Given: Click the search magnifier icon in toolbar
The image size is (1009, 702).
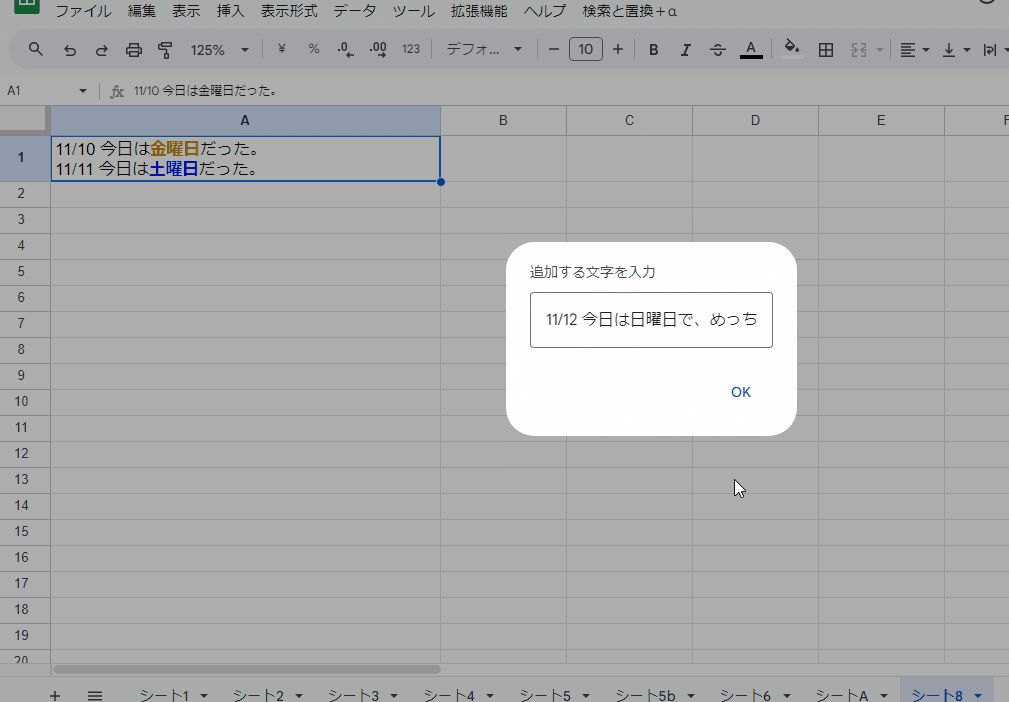Looking at the screenshot, I should tap(35, 50).
